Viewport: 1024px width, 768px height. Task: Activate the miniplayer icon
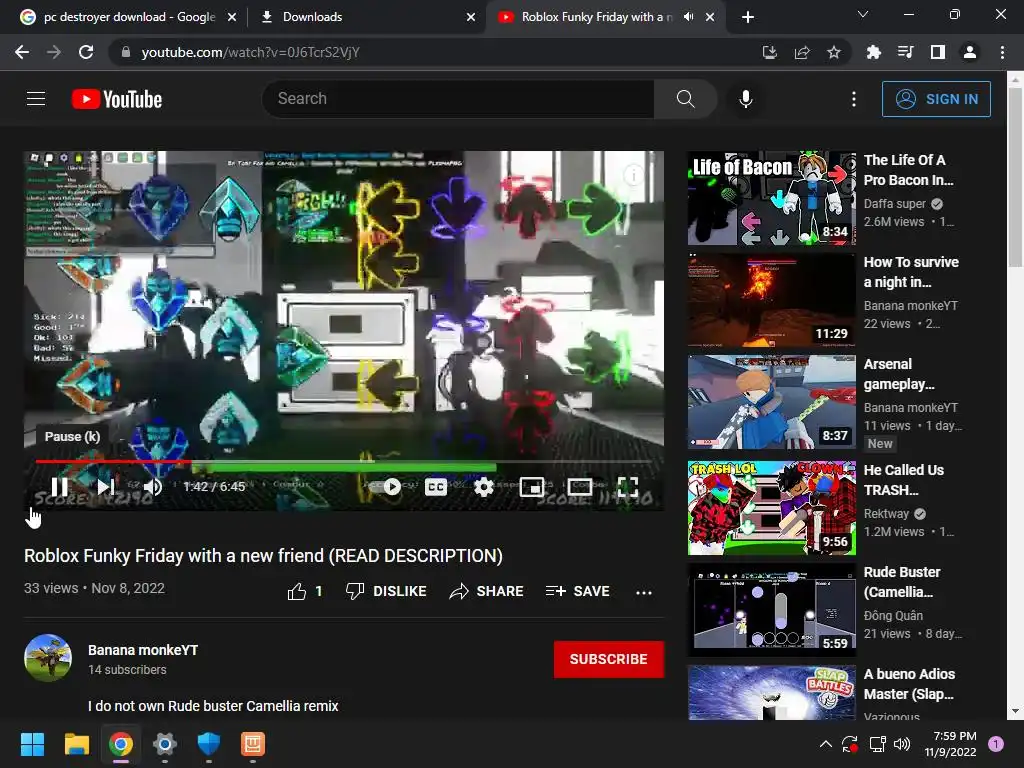point(532,487)
